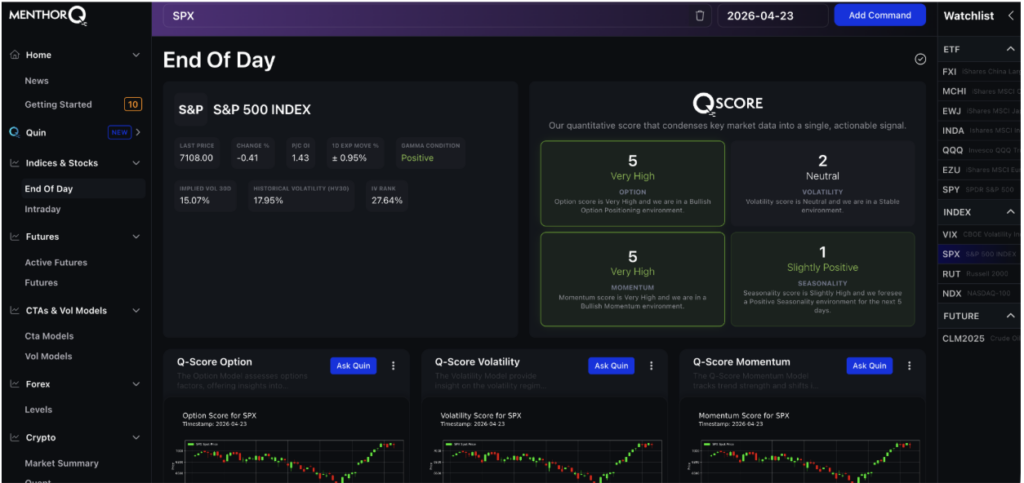Click the S&P logo badge
Viewport: 1024px width, 483px height.
[x=191, y=110]
